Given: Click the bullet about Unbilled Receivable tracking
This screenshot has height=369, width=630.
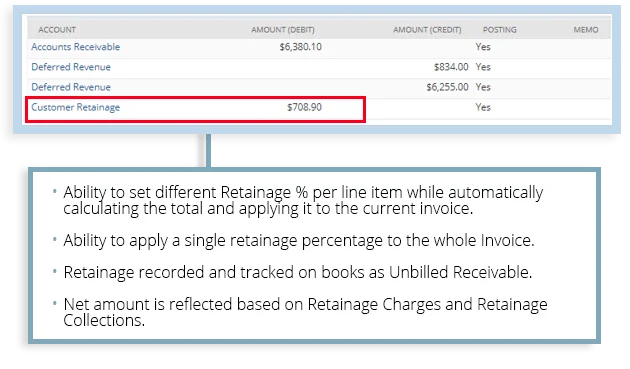Looking at the screenshot, I should click(297, 273).
